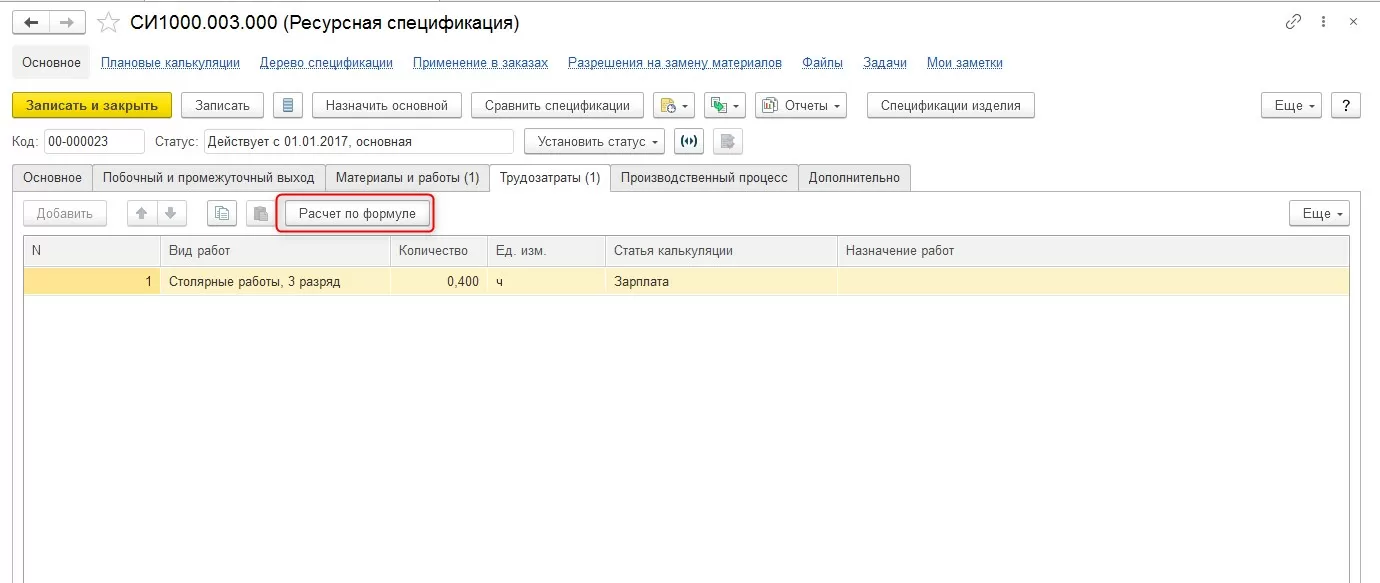Click the Записать button
1380x583 pixels.
coord(222,105)
